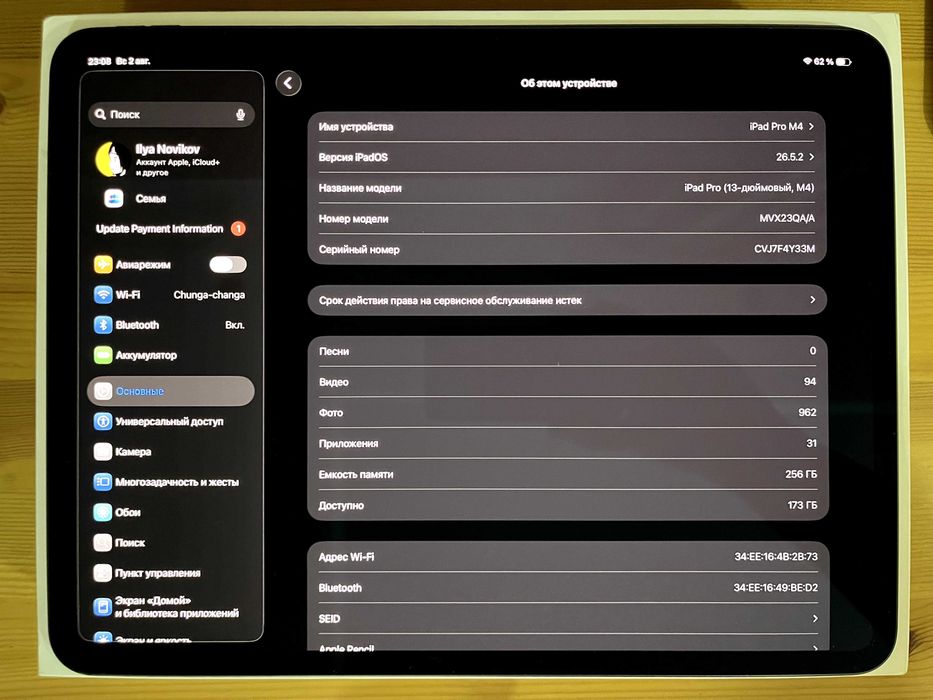The height and width of the screenshot is (700, 933).
Task: Tap the Фото count 962
Action: [807, 412]
